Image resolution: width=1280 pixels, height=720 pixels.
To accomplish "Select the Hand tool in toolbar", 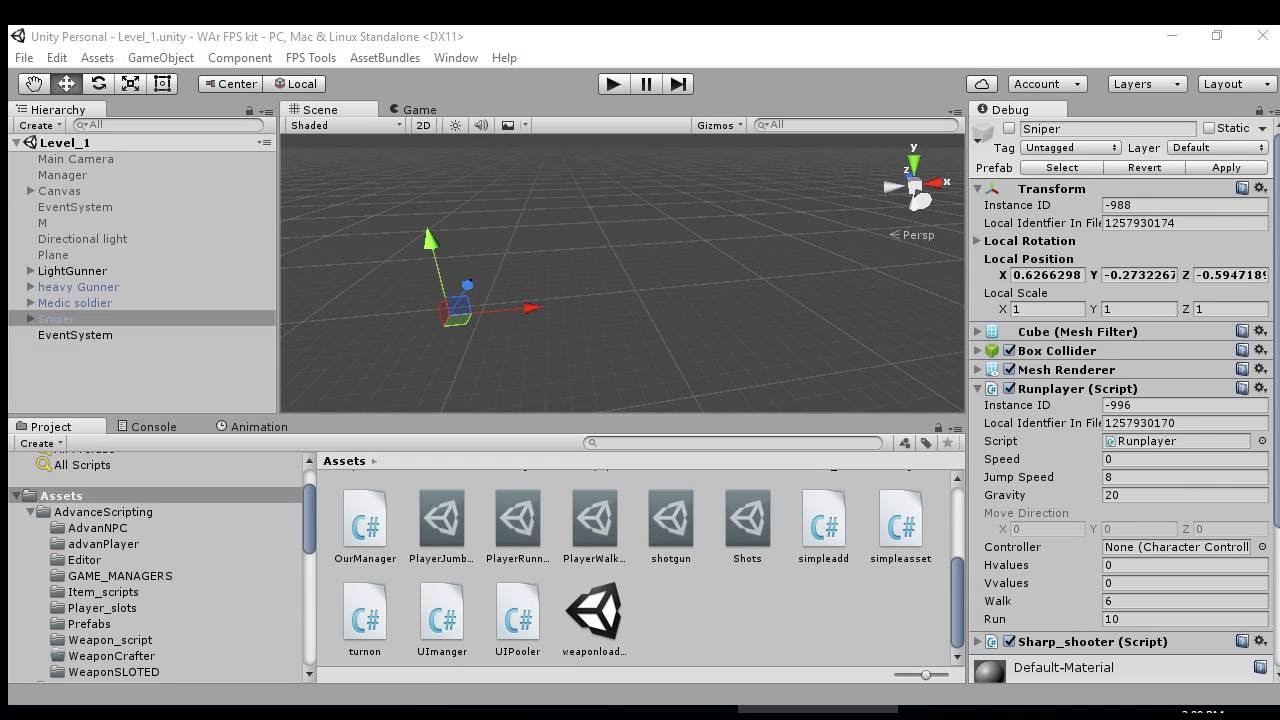I will [34, 84].
